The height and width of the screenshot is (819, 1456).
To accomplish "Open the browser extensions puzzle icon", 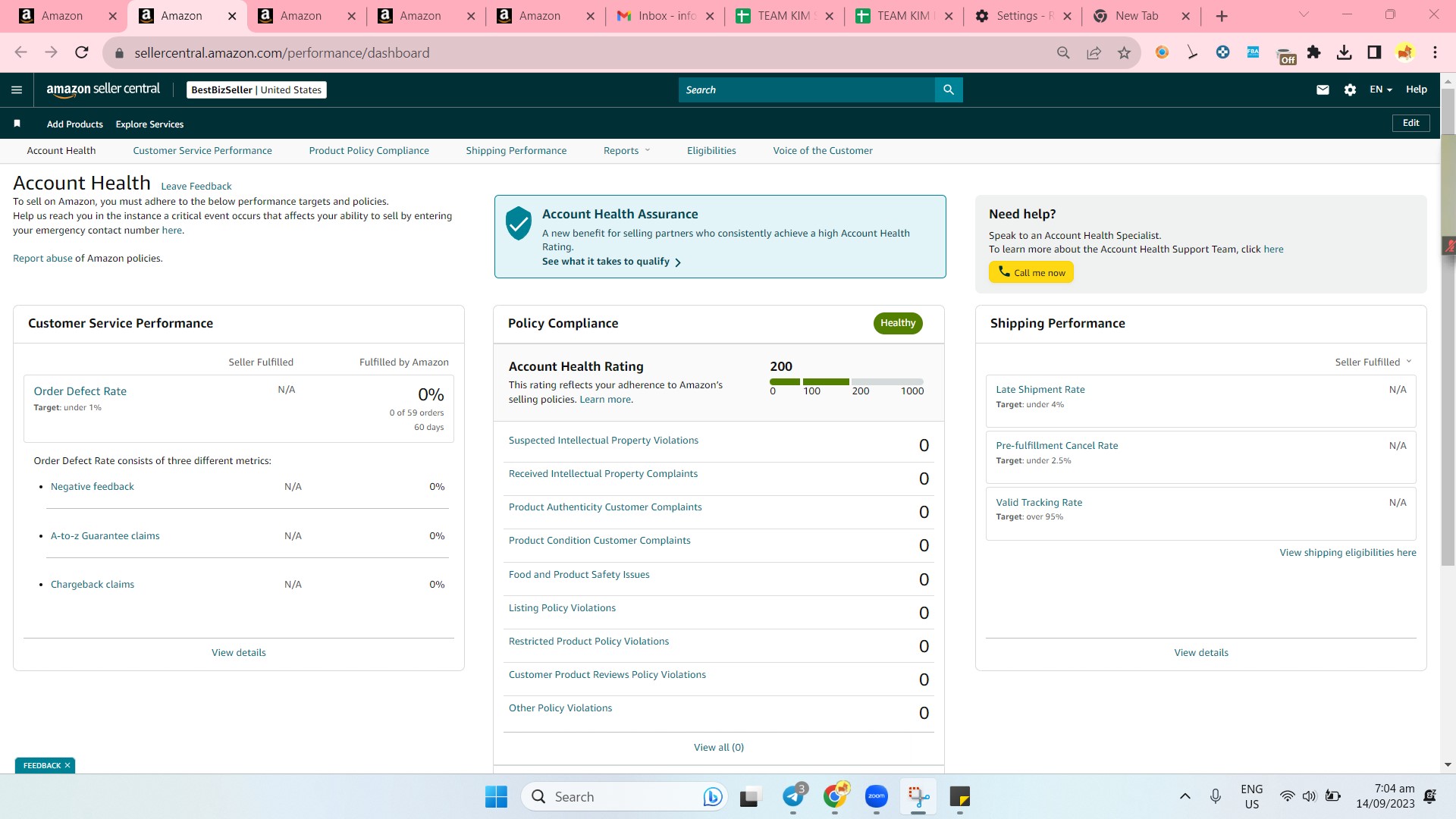I will tap(1313, 52).
